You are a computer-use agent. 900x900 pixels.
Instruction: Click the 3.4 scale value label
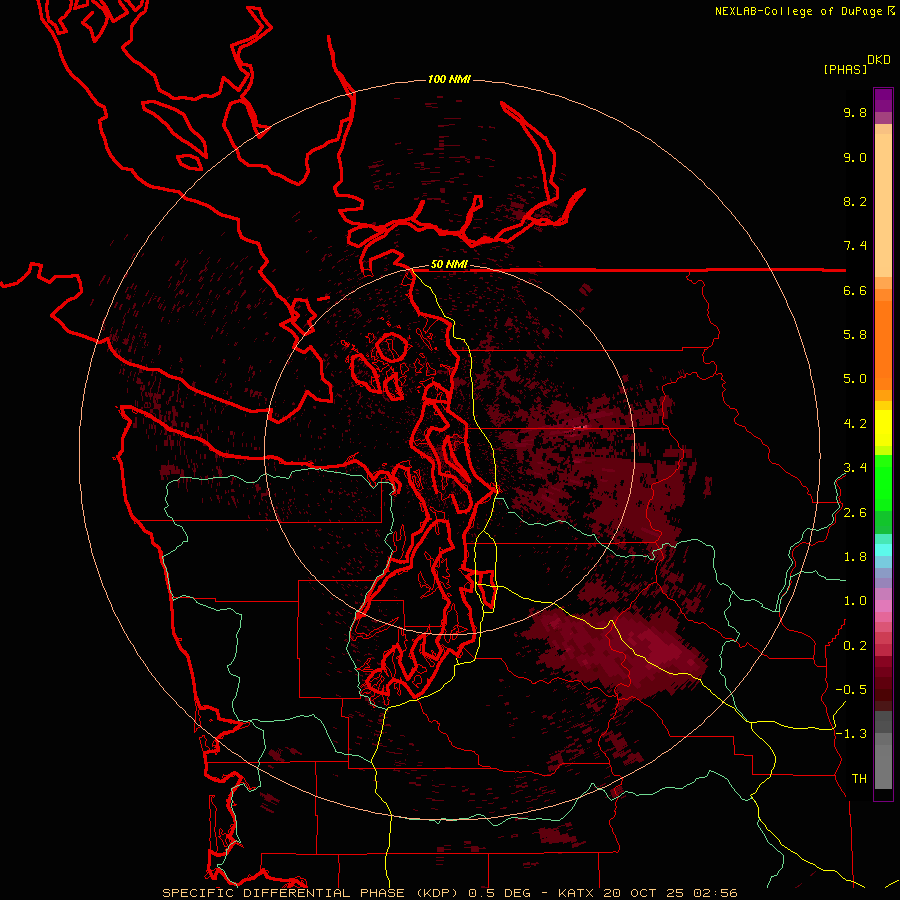855,468
